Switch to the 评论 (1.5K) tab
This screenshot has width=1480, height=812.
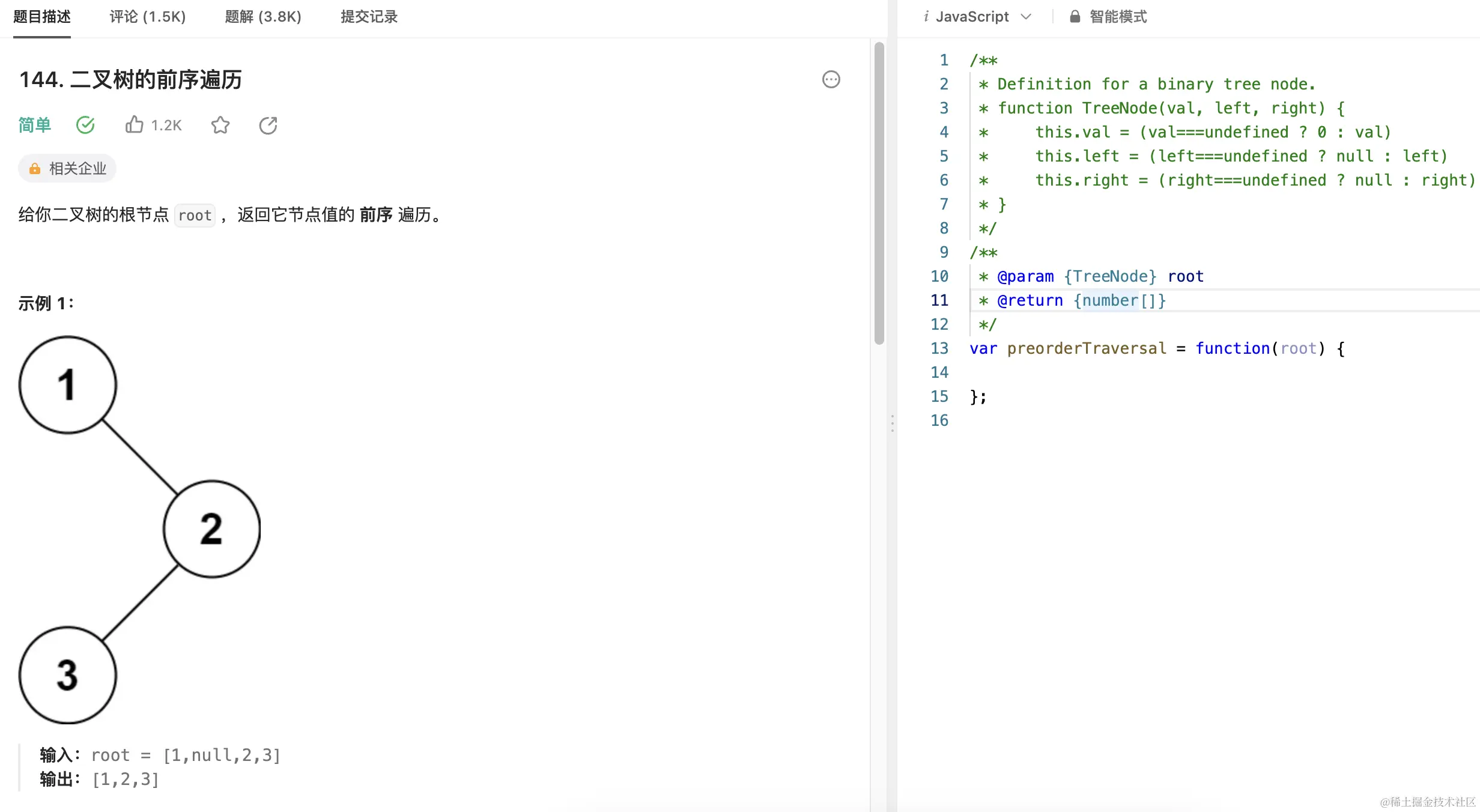148,17
